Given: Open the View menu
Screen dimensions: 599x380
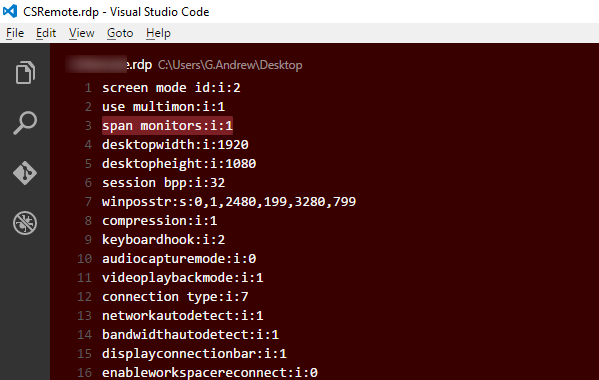Looking at the screenshot, I should click(81, 33).
